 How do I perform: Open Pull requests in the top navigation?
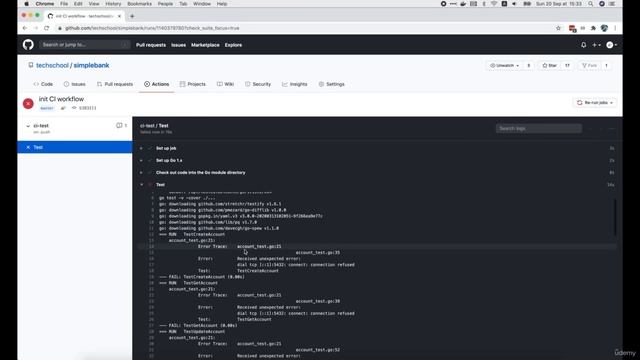pyautogui.click(x=151, y=45)
